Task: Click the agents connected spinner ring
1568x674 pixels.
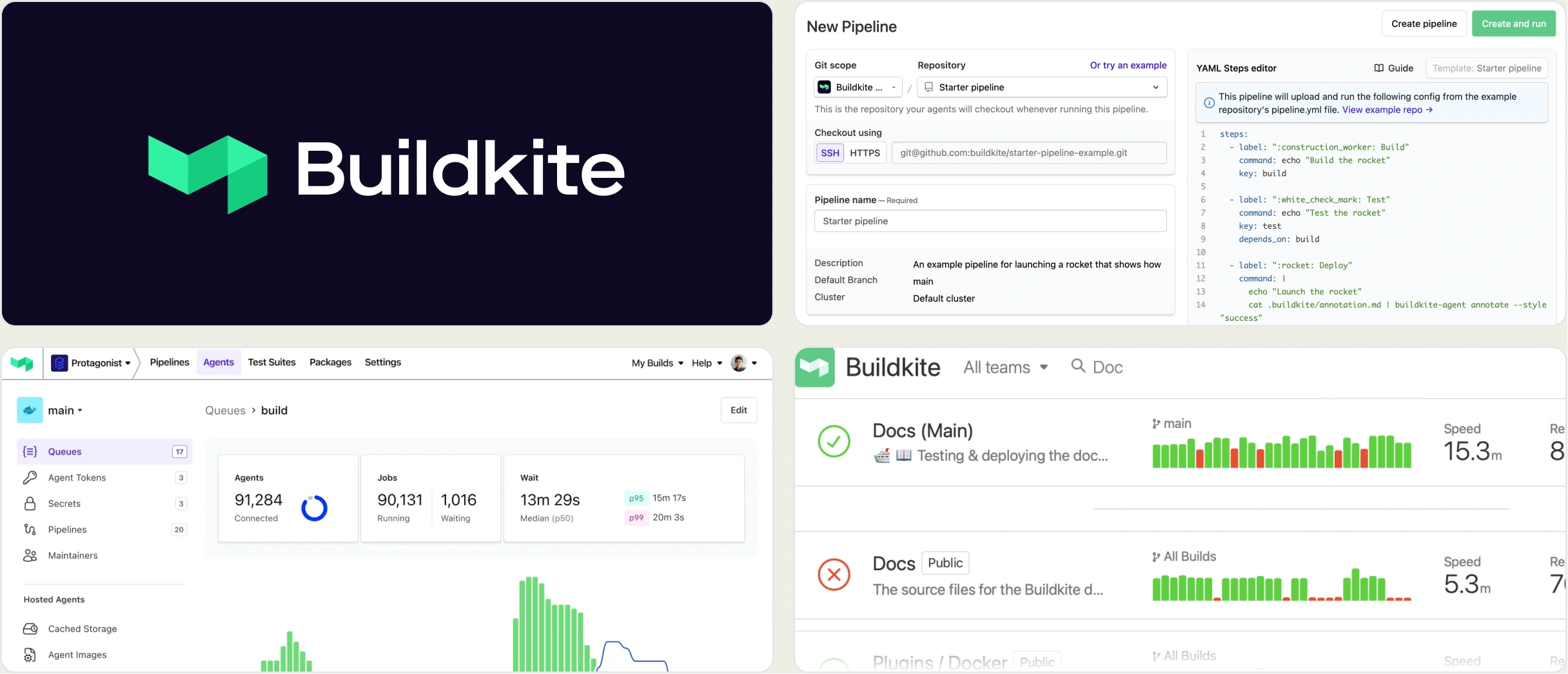Action: click(x=314, y=508)
